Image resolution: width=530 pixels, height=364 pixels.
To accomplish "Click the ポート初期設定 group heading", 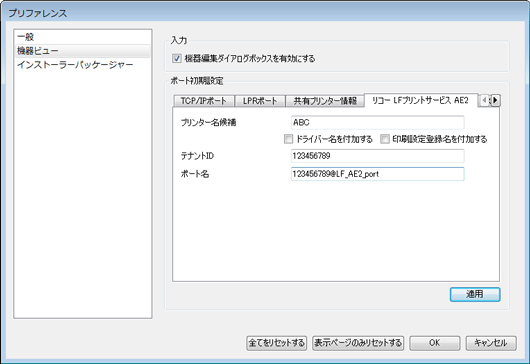I will point(197,81).
